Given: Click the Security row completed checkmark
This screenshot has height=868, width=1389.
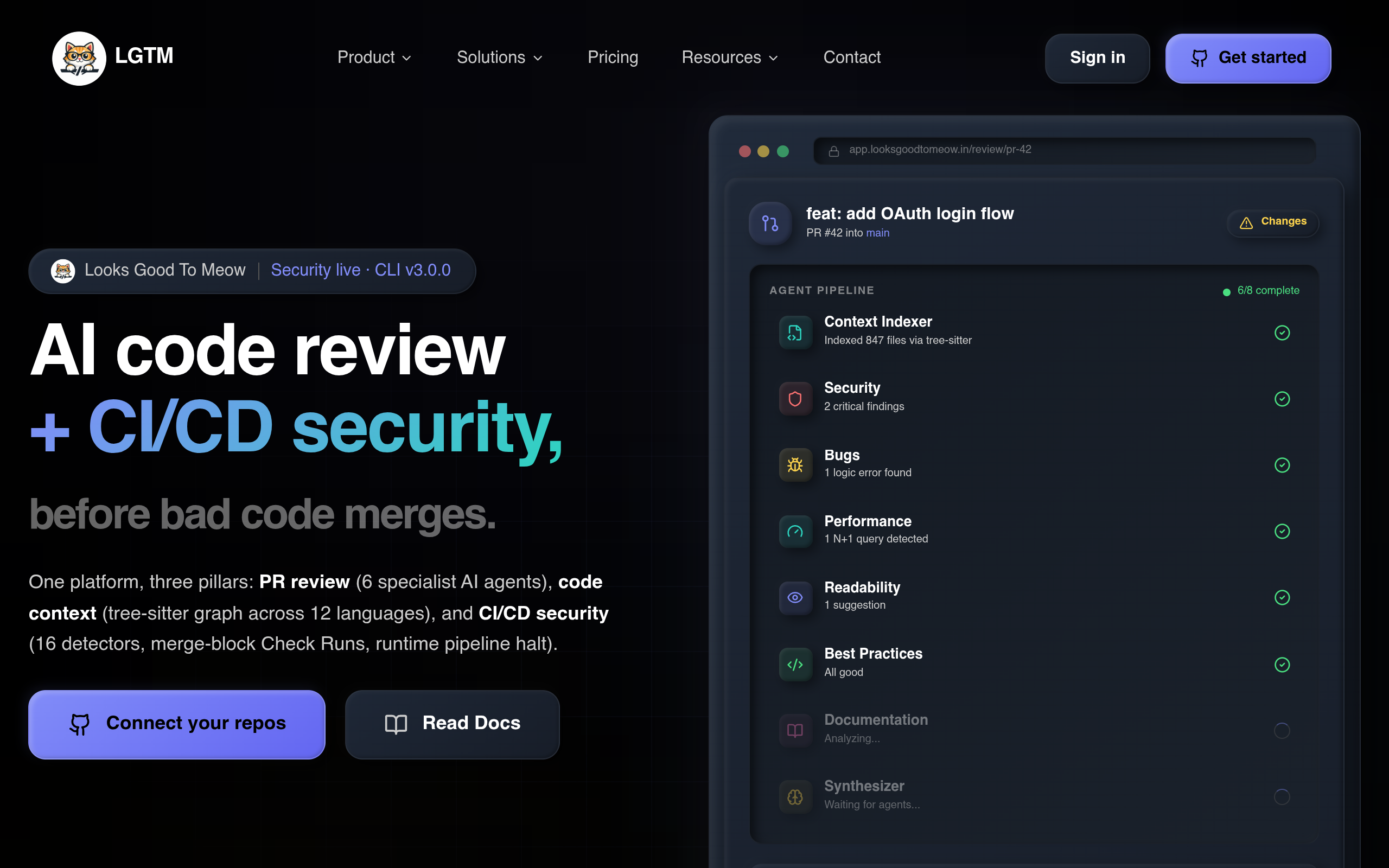Looking at the screenshot, I should click(x=1282, y=398).
